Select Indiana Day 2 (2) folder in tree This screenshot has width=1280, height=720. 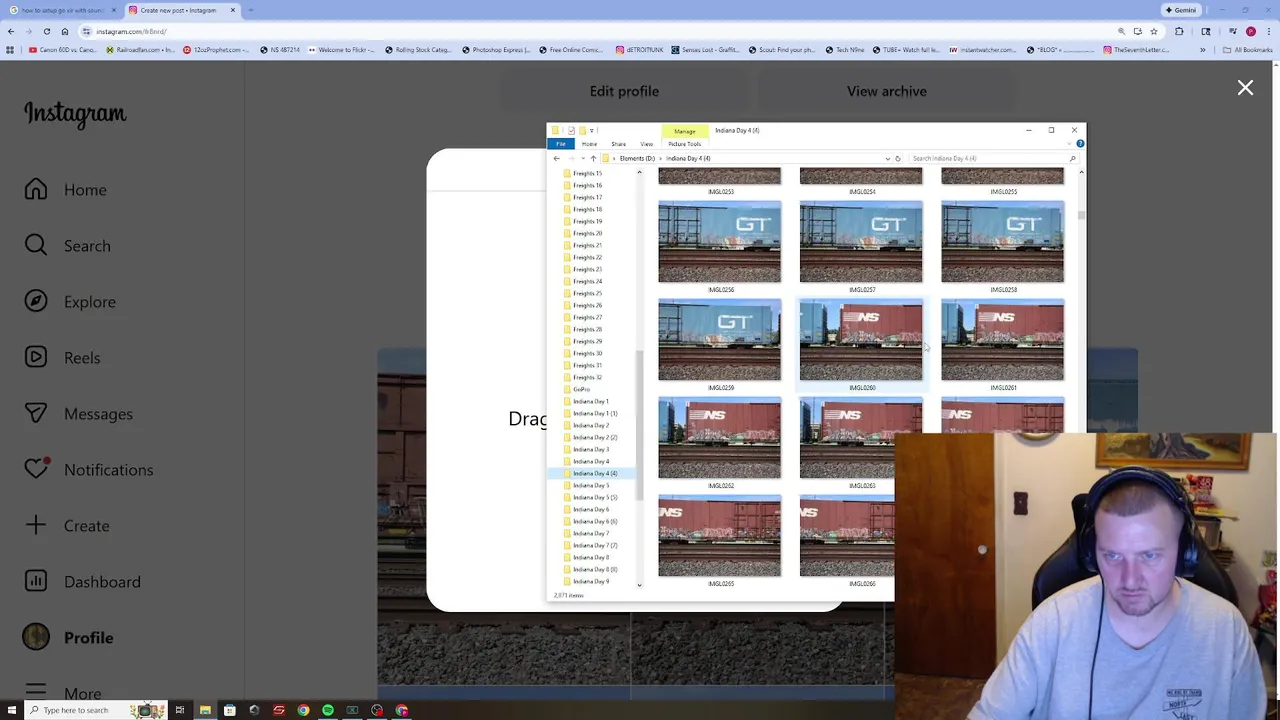[x=594, y=437]
